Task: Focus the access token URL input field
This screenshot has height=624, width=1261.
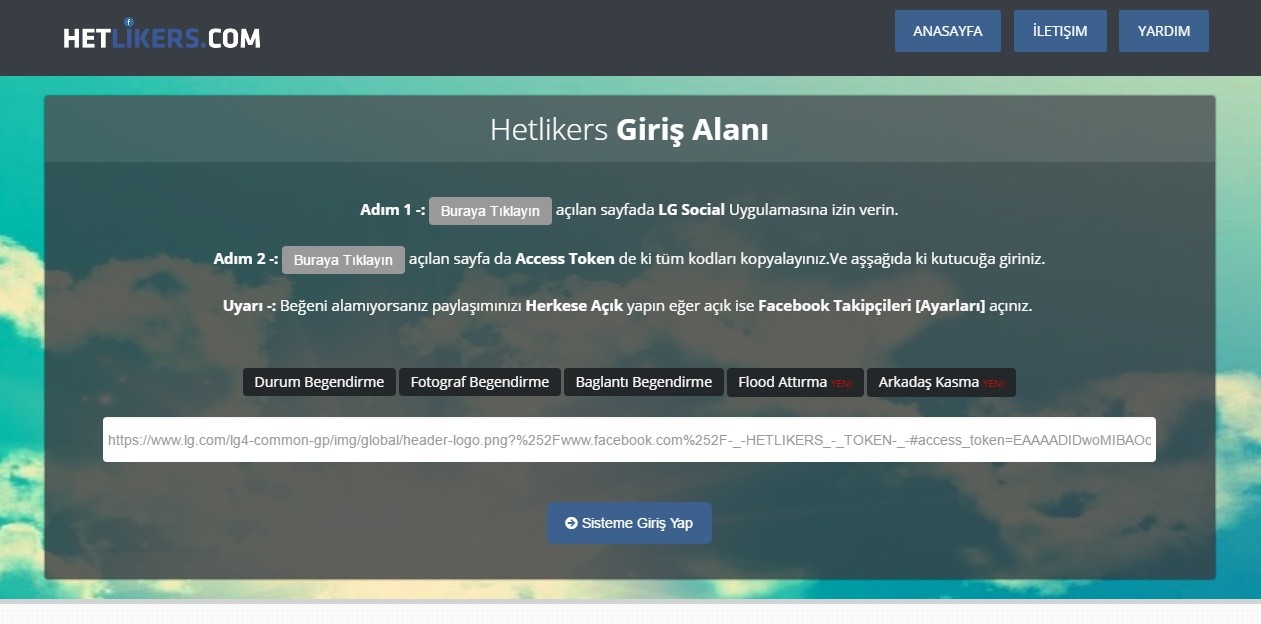Action: click(x=629, y=439)
